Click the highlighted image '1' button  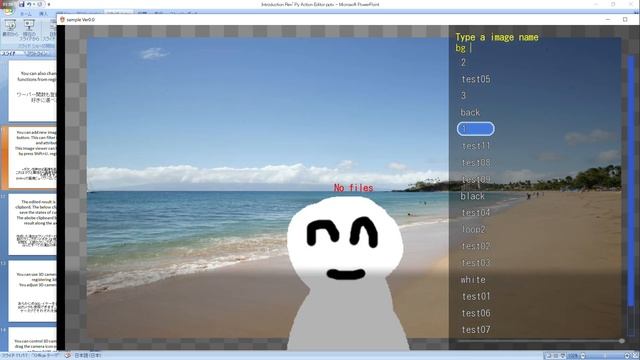pos(476,129)
